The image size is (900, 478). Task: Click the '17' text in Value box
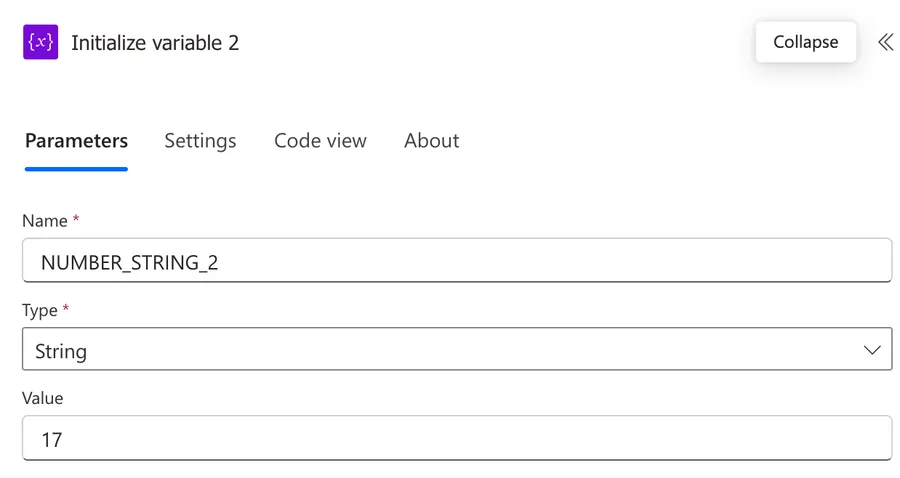(x=52, y=439)
